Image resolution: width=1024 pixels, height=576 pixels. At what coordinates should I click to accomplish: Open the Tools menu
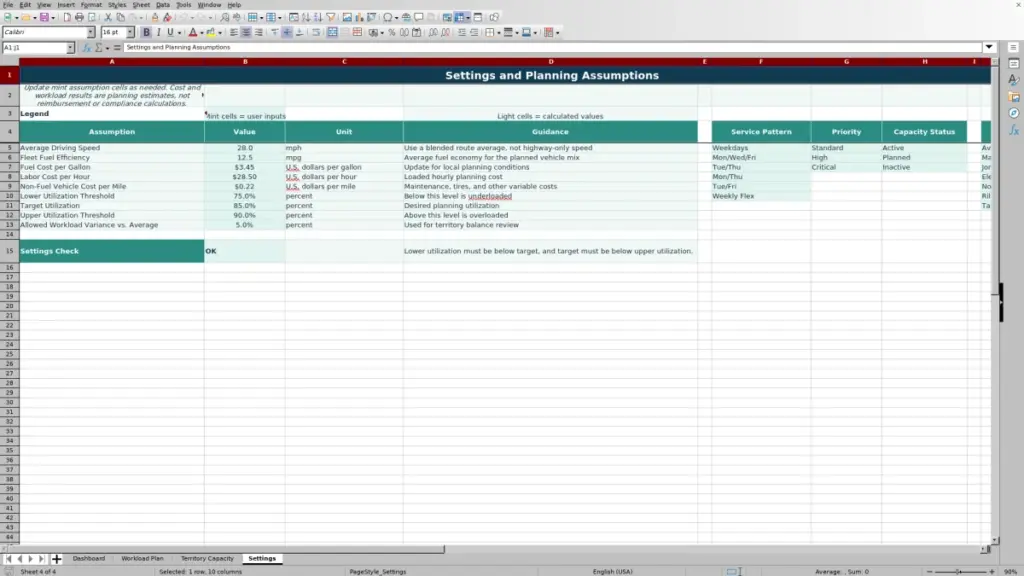(184, 5)
